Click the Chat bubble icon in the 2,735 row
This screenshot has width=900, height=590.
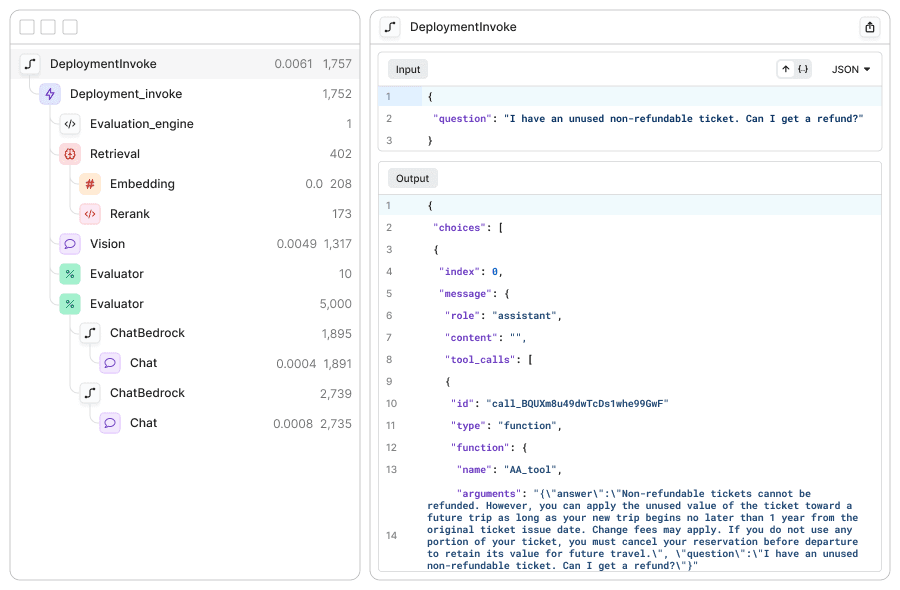(110, 423)
